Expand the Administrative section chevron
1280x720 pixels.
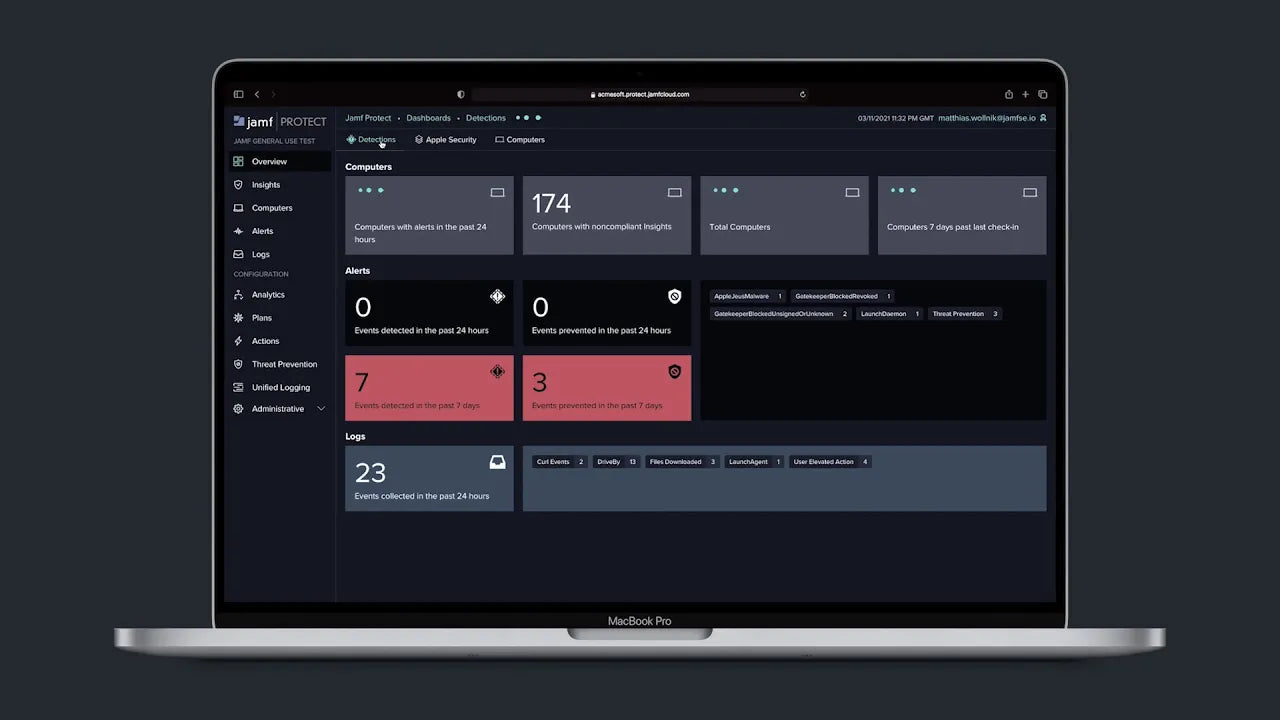coord(321,409)
